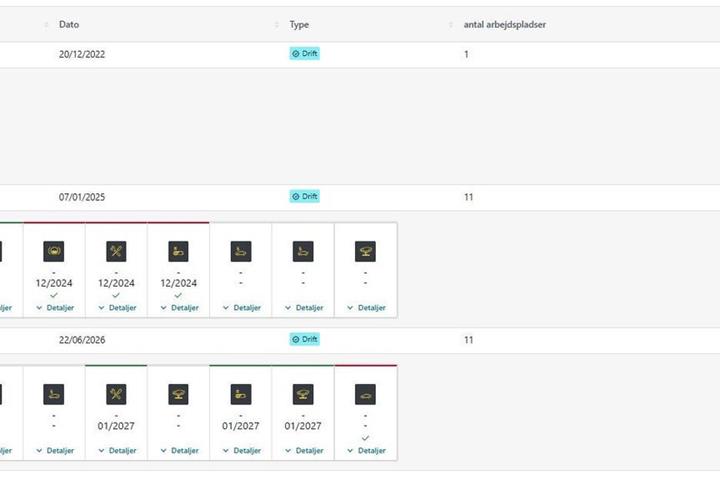
Task: Click the Drift badge icon for 22/06/2026
Action: tap(296, 339)
